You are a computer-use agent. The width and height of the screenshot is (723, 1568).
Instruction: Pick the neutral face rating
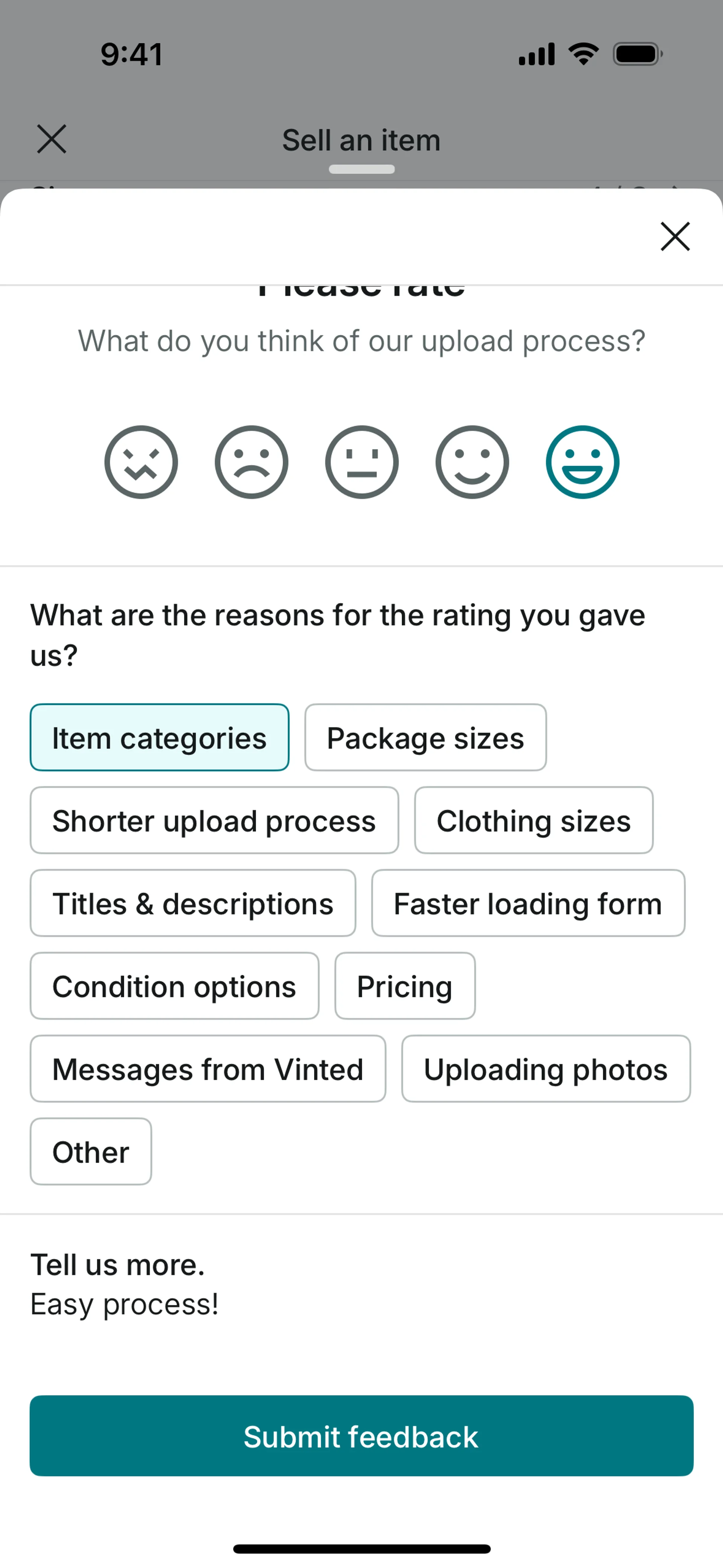point(361,462)
